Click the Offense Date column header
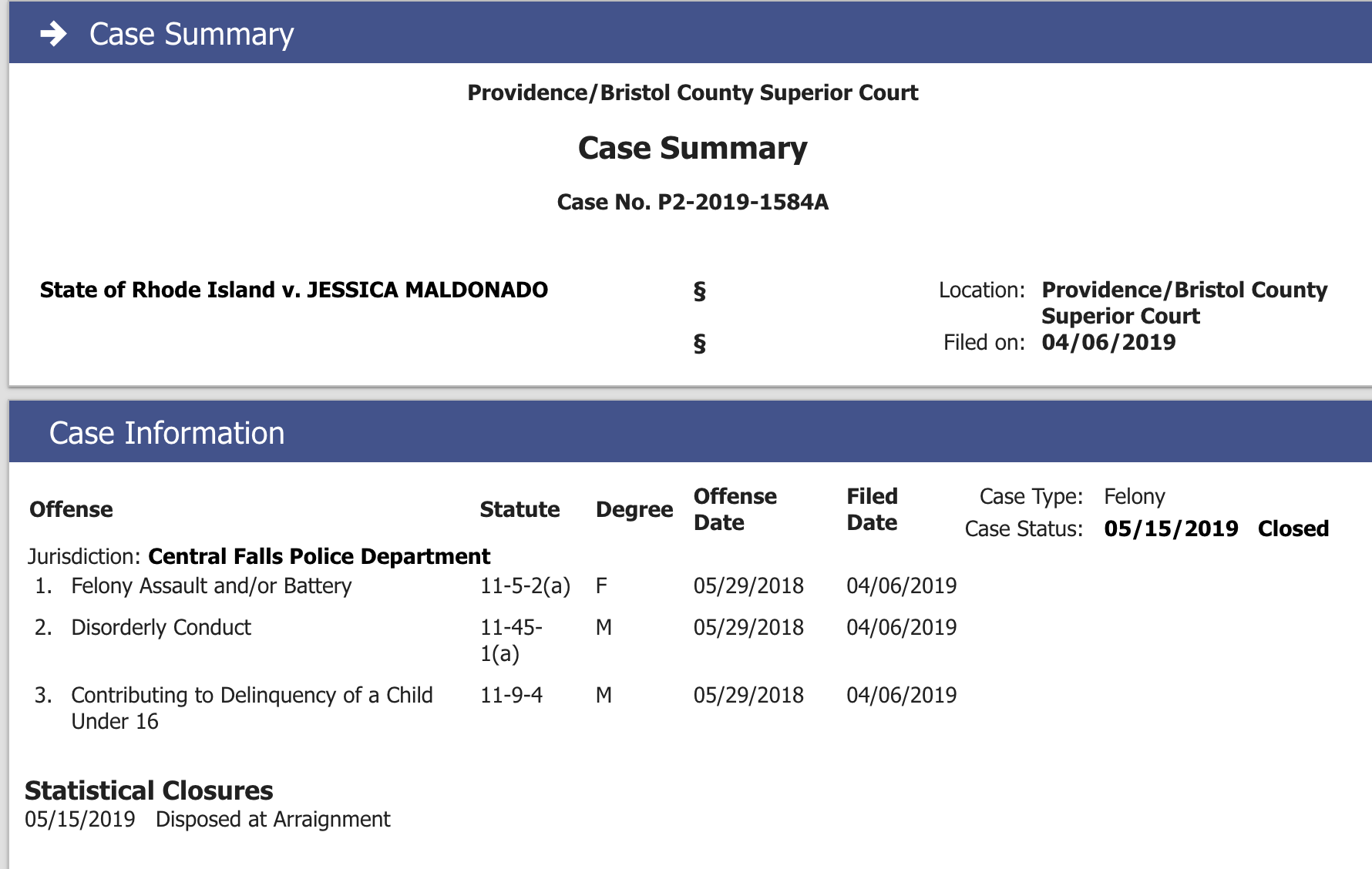Screen dimensions: 1372x869 735,509
